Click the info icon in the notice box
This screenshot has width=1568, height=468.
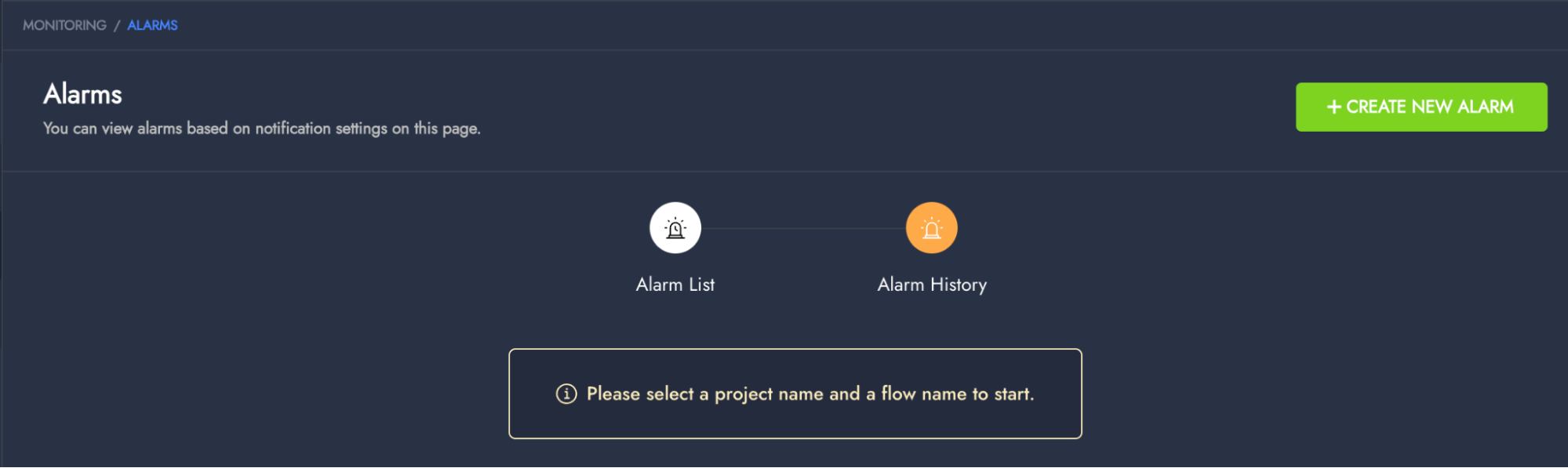(566, 394)
